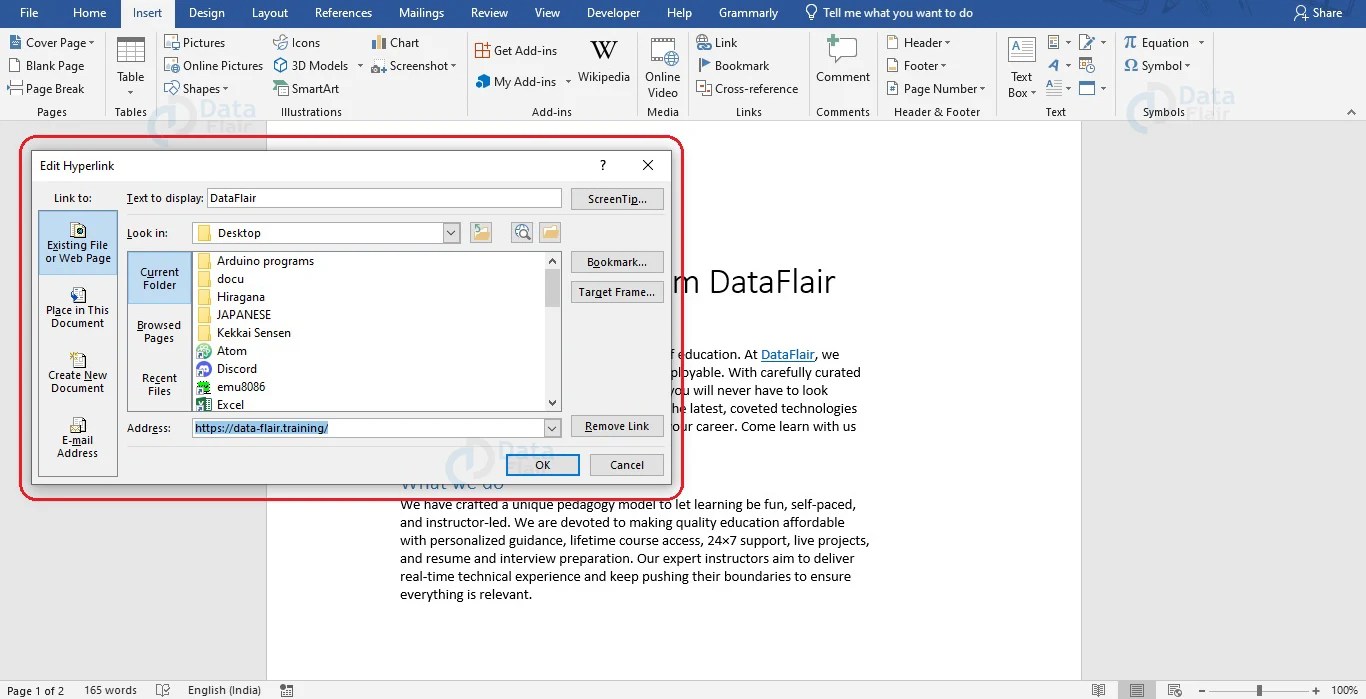The image size is (1366, 699).
Task: Insert an Online Video
Action: click(x=663, y=65)
